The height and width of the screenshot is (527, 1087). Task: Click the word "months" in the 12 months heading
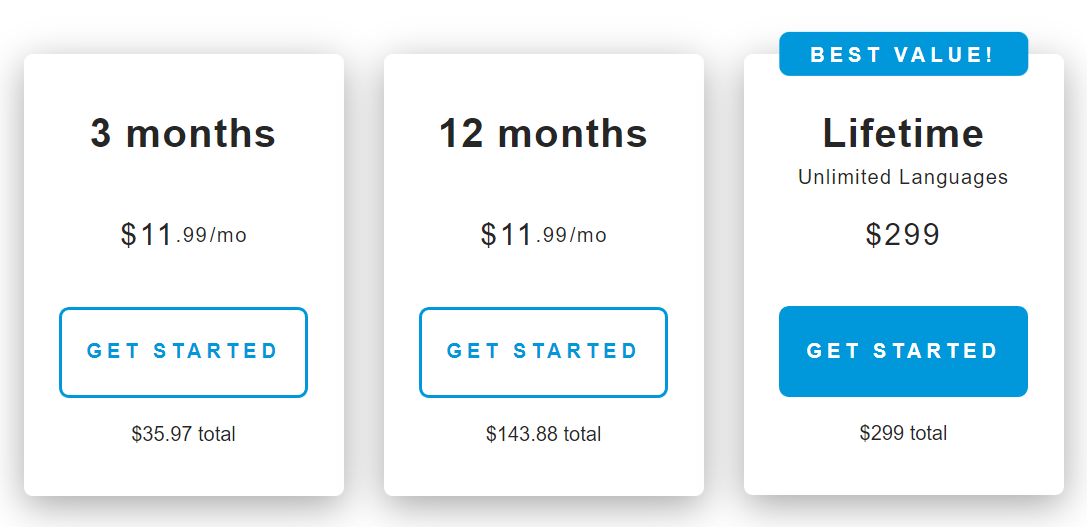(572, 133)
